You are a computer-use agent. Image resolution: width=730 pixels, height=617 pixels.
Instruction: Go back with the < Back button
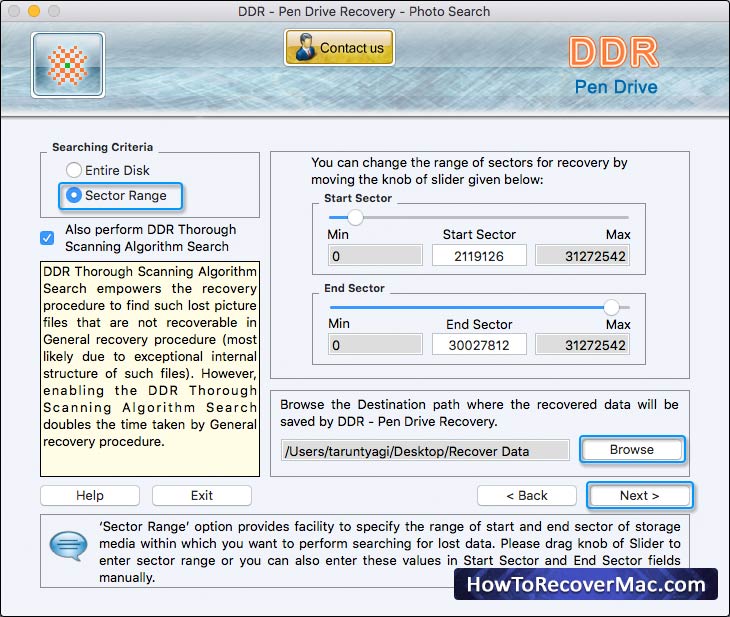[x=527, y=495]
